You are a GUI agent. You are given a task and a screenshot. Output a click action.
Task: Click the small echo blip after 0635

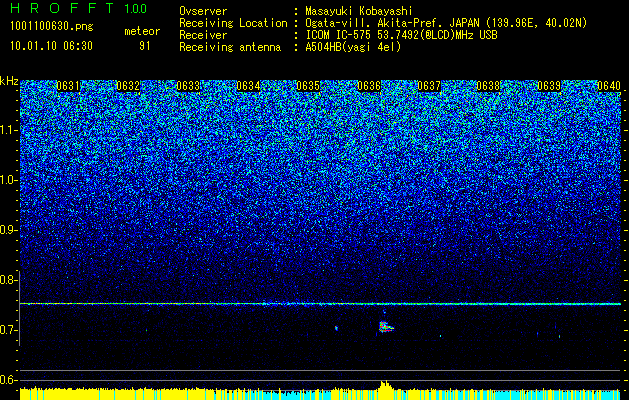pos(336,328)
